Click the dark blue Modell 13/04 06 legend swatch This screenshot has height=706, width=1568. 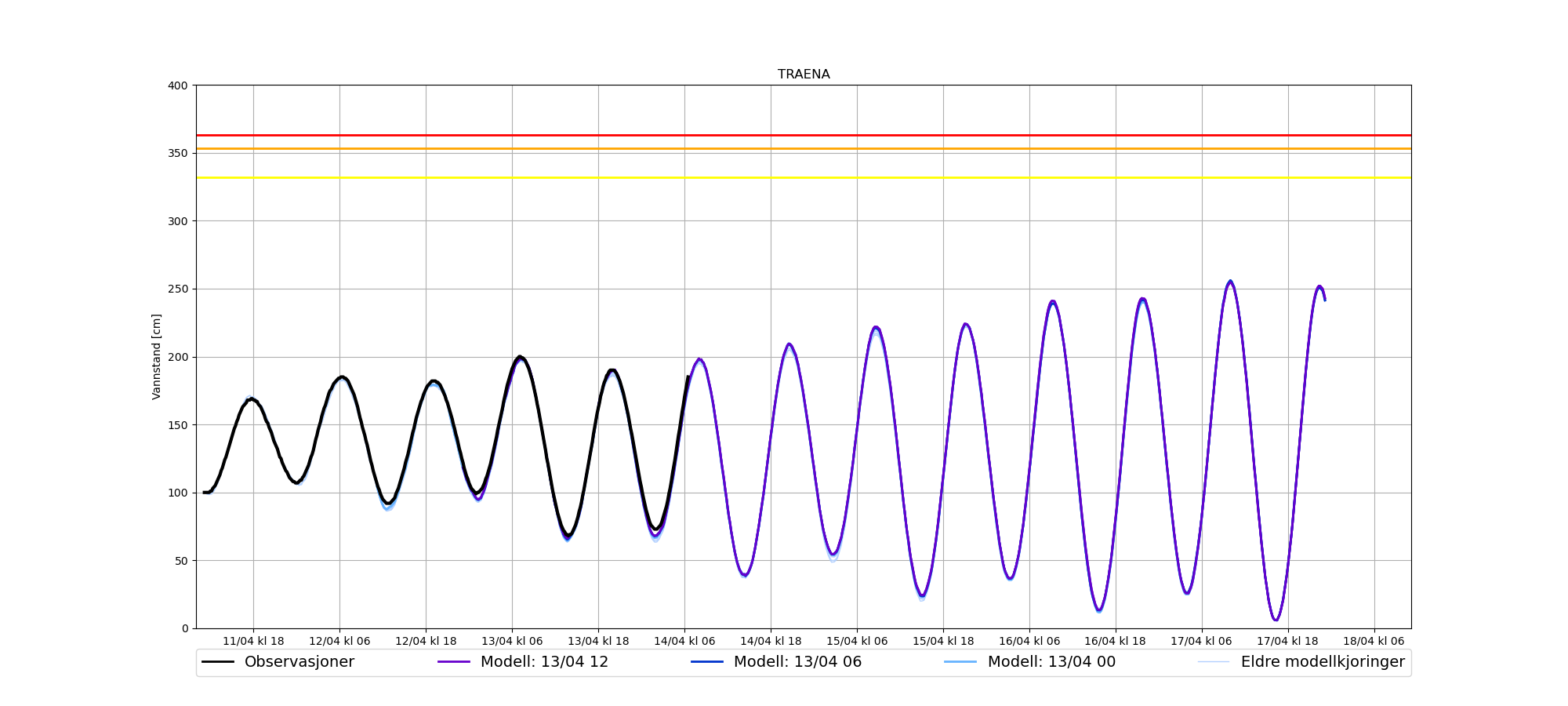point(707,662)
